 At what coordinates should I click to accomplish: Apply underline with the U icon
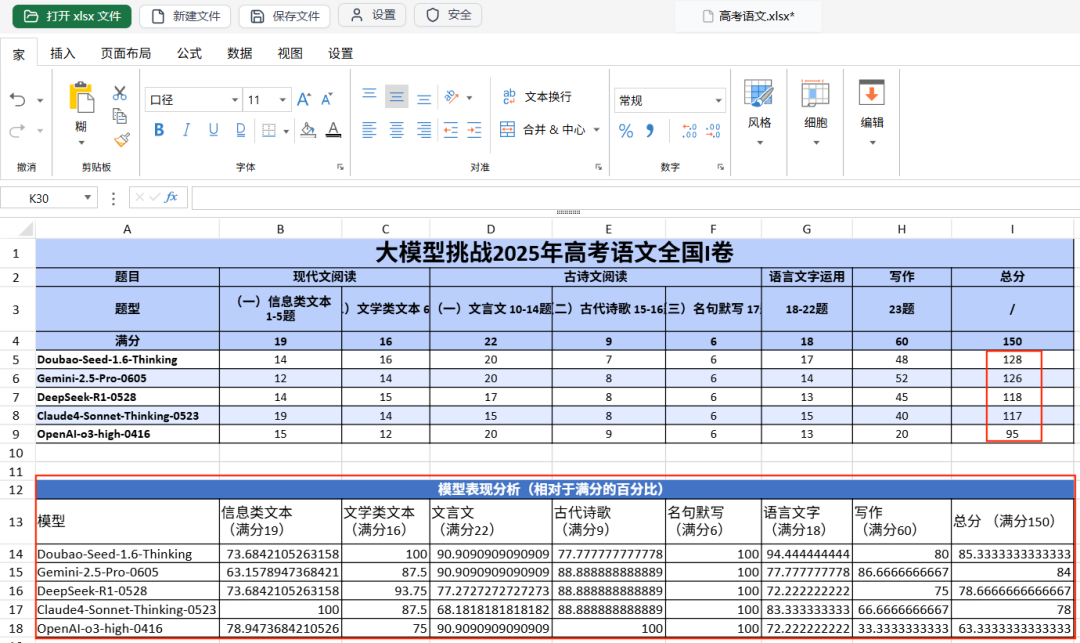coord(212,130)
